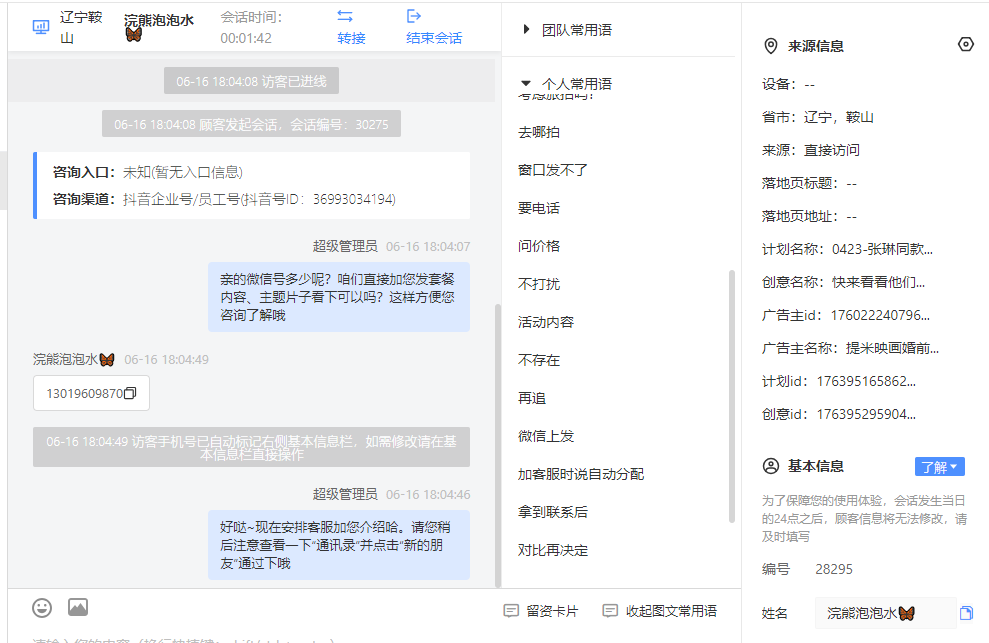The width and height of the screenshot is (989, 643).
Task: Click the location pin icon beside 来源信息
Action: pos(771,46)
